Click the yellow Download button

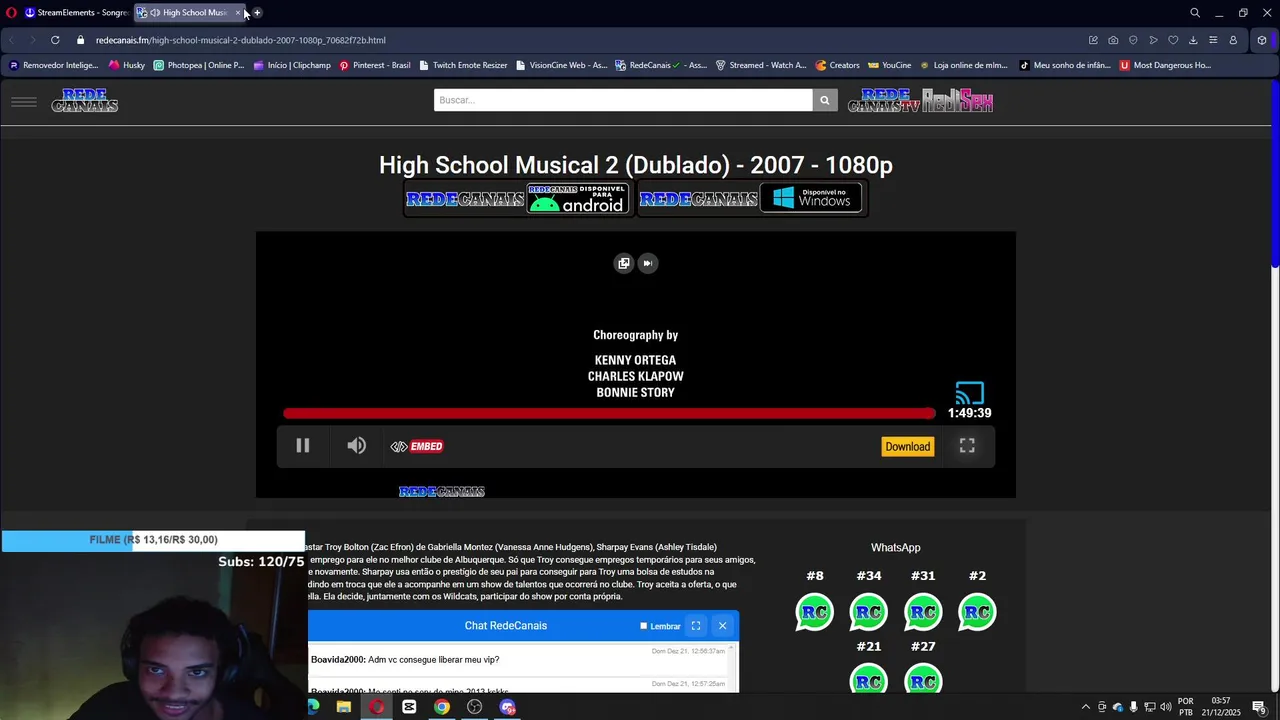pos(907,446)
